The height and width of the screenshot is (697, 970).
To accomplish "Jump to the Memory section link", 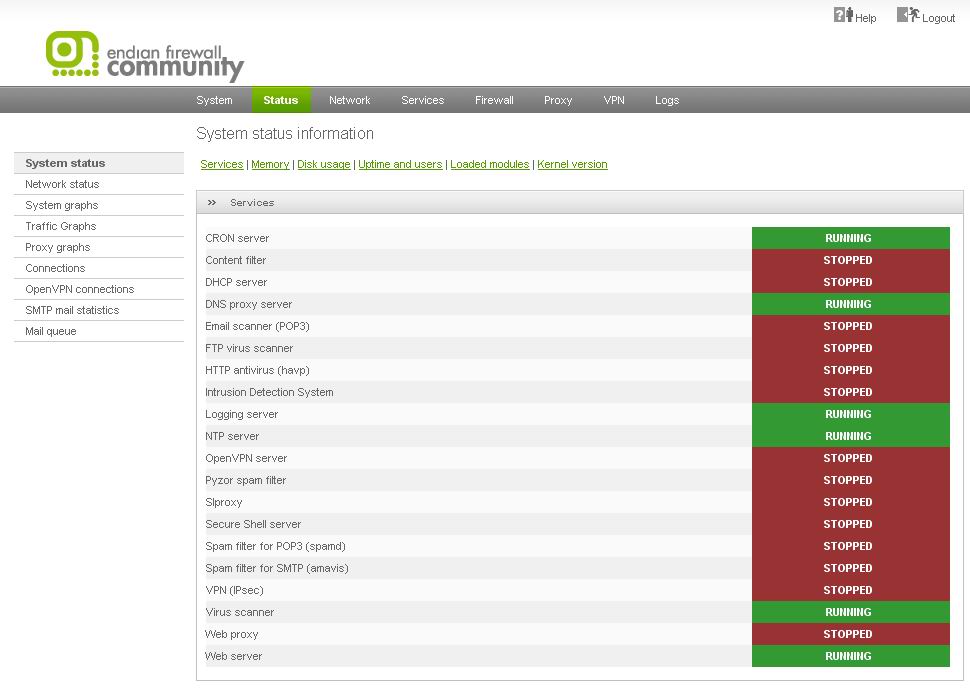I will [x=270, y=165].
